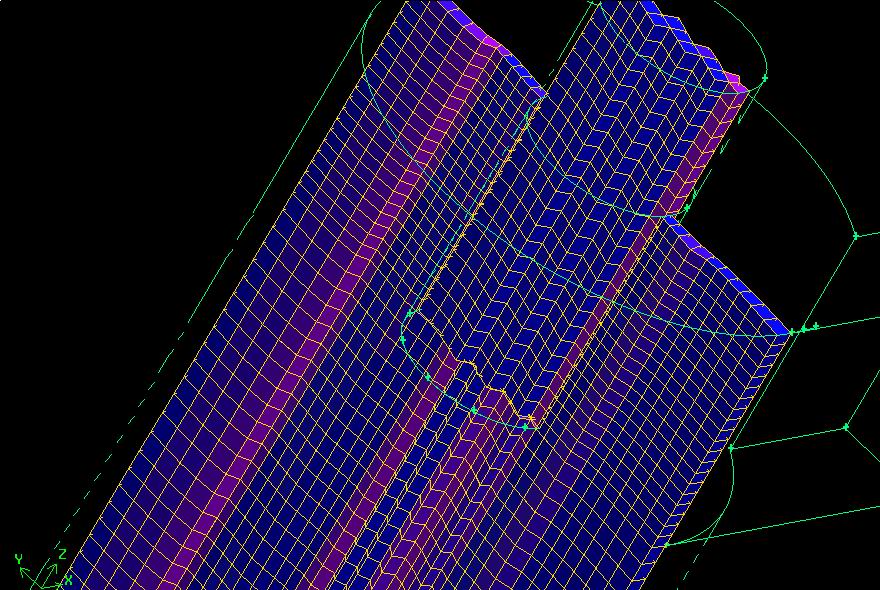
Task: Click the wide magenta band on left mesh
Action: tap(290, 330)
